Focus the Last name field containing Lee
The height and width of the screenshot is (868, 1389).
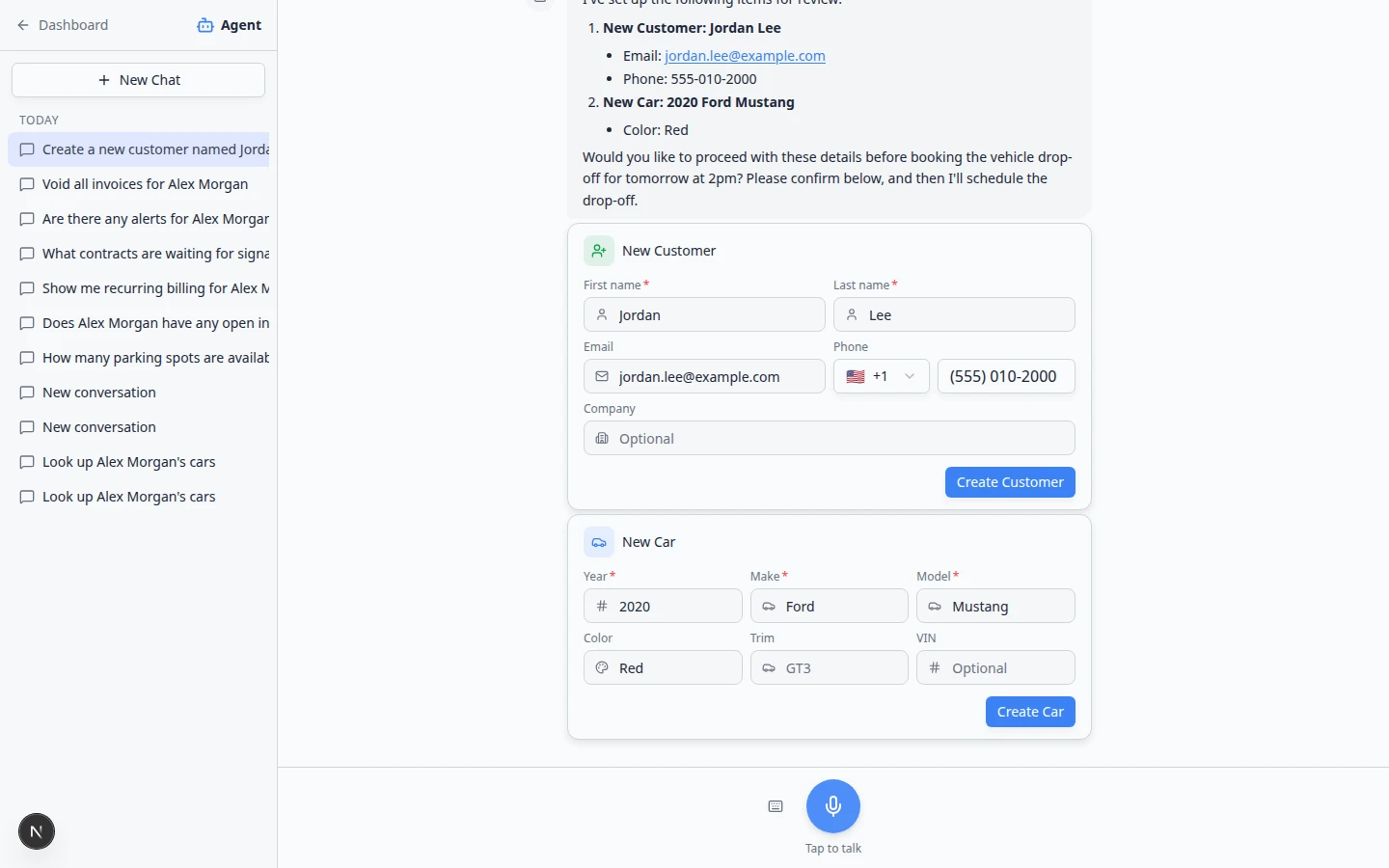point(954,314)
